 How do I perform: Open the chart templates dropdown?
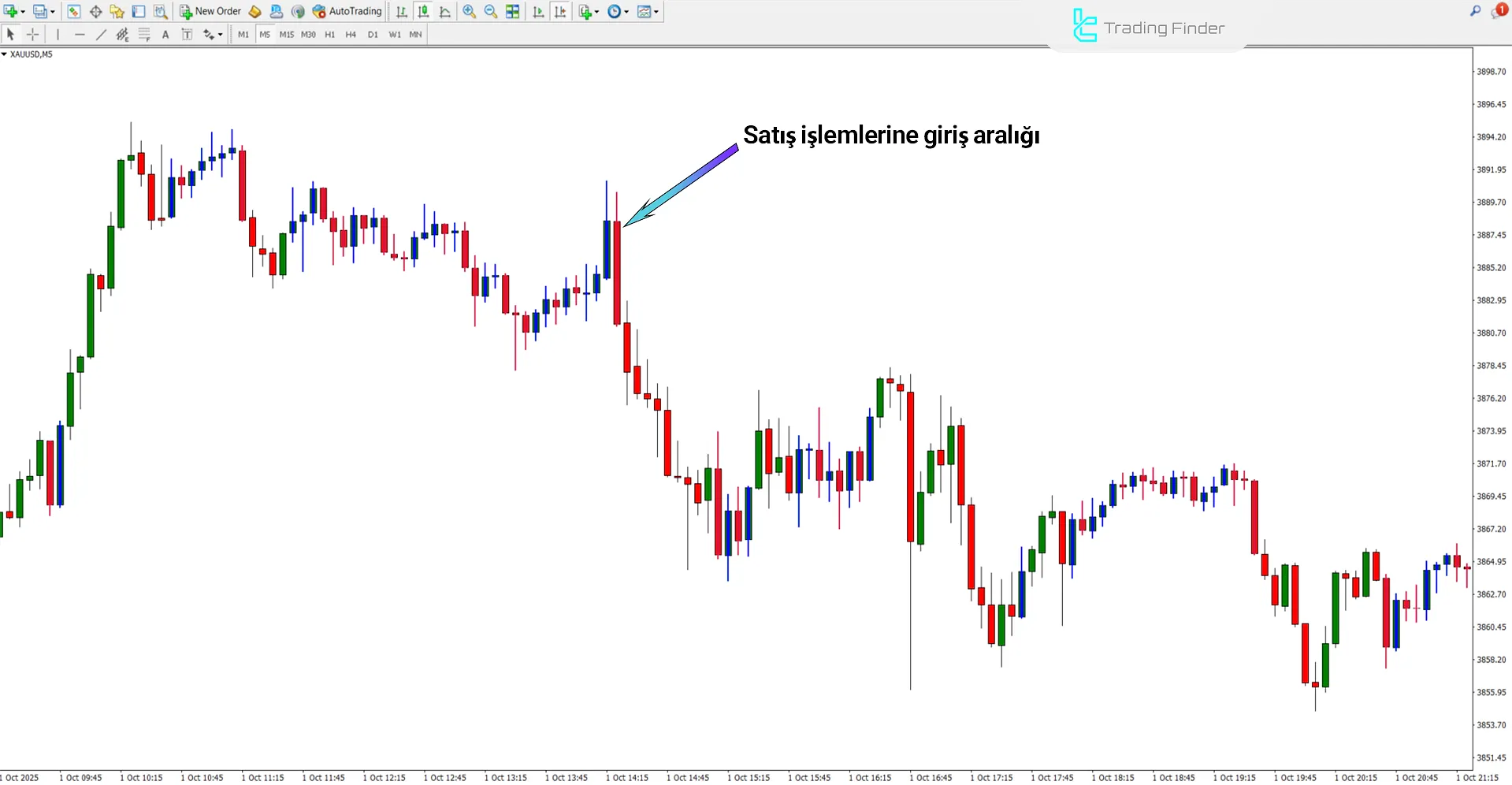click(656, 12)
